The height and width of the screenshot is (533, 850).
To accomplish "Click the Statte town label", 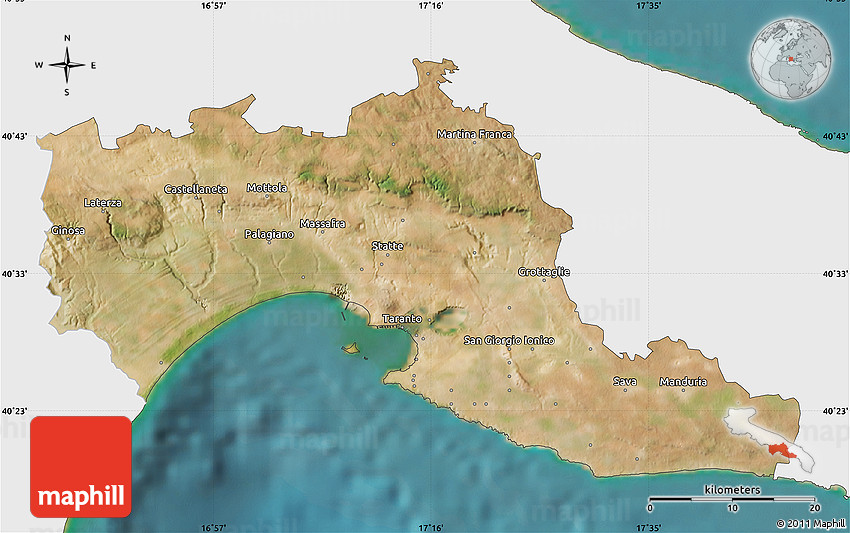I will pos(387,246).
